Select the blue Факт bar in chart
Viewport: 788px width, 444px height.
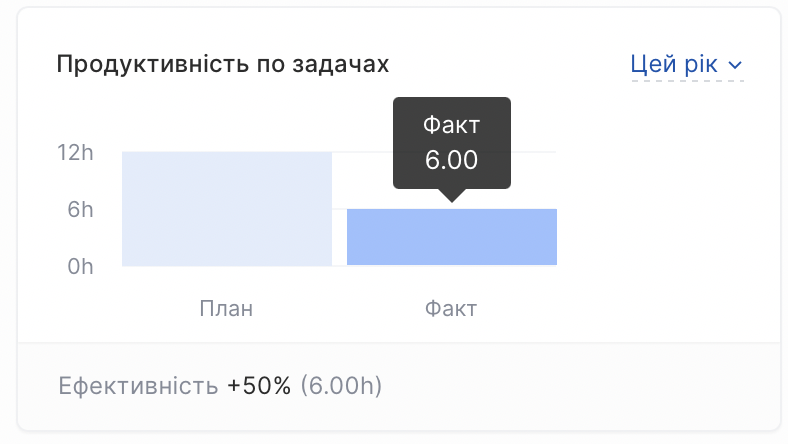[x=452, y=237]
